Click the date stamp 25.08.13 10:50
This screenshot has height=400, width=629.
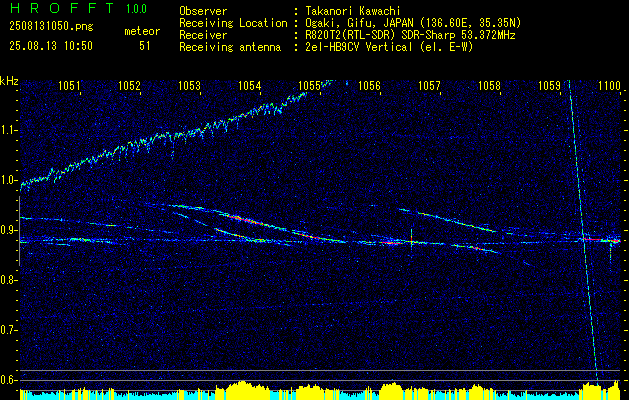(x=51, y=46)
